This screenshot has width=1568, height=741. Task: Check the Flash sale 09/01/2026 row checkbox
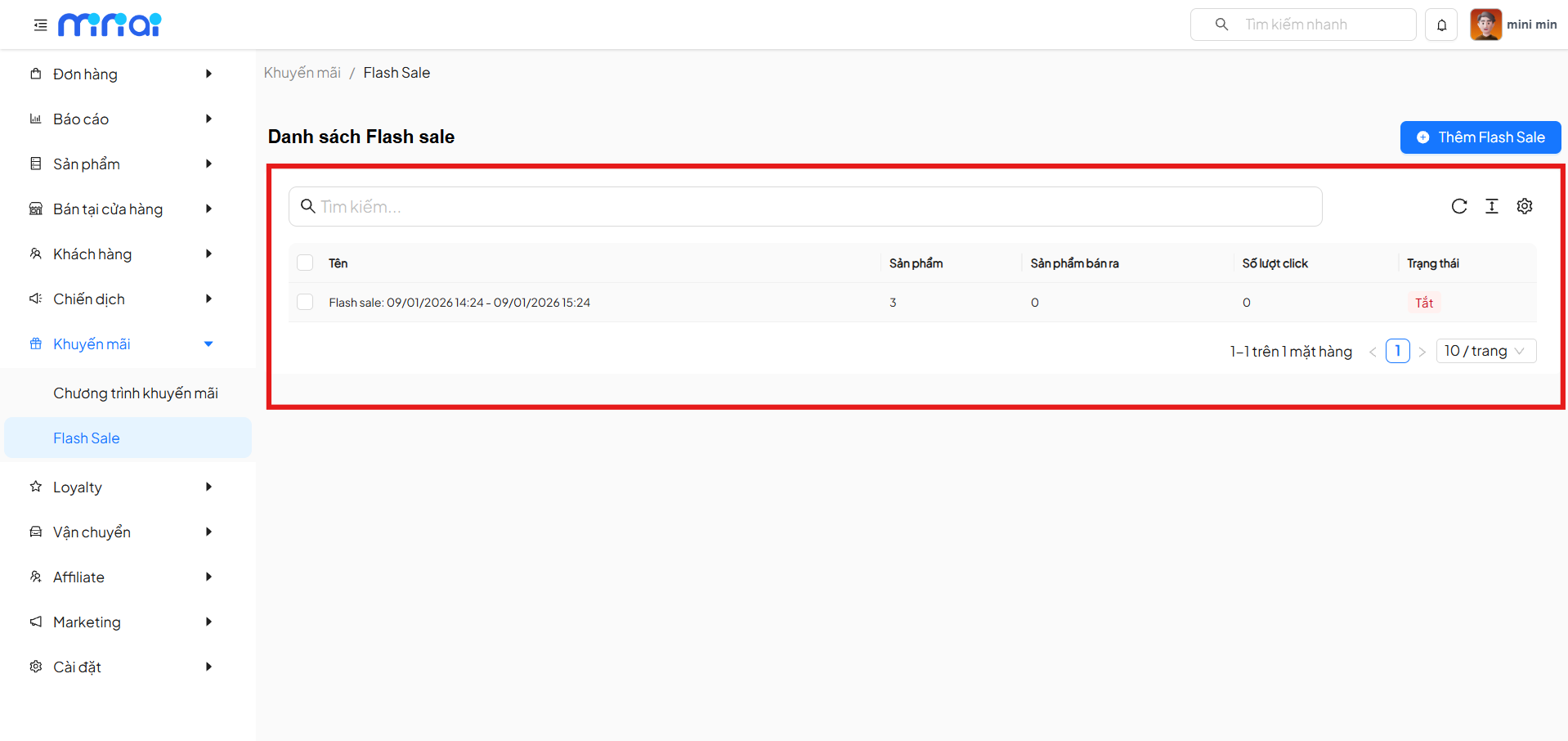[x=305, y=302]
